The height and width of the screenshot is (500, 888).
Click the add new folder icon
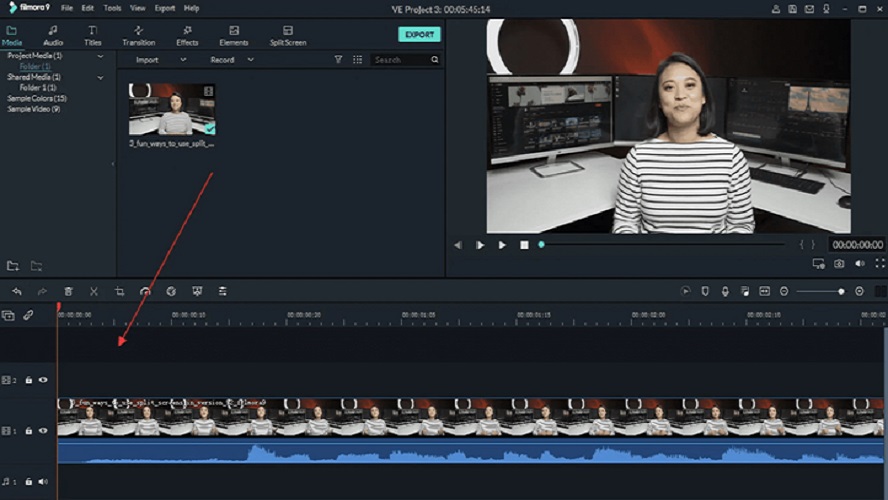pos(13,266)
